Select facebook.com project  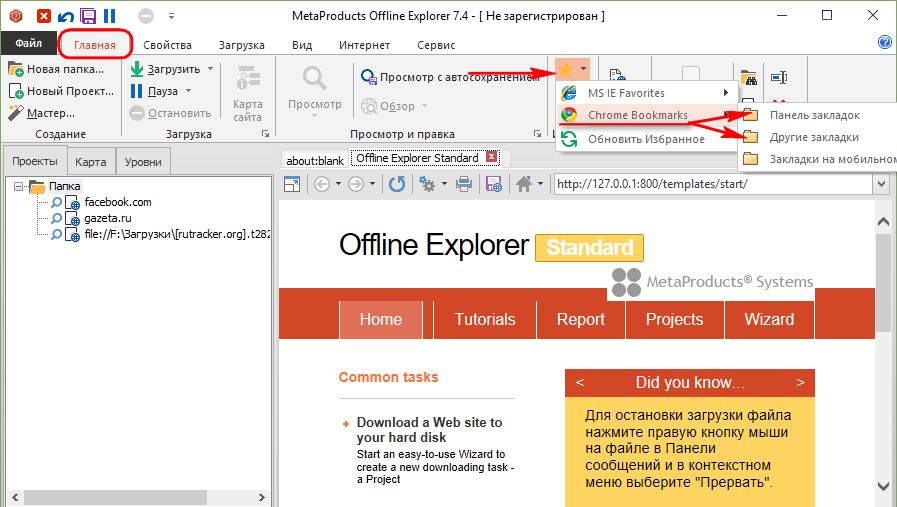[x=118, y=202]
